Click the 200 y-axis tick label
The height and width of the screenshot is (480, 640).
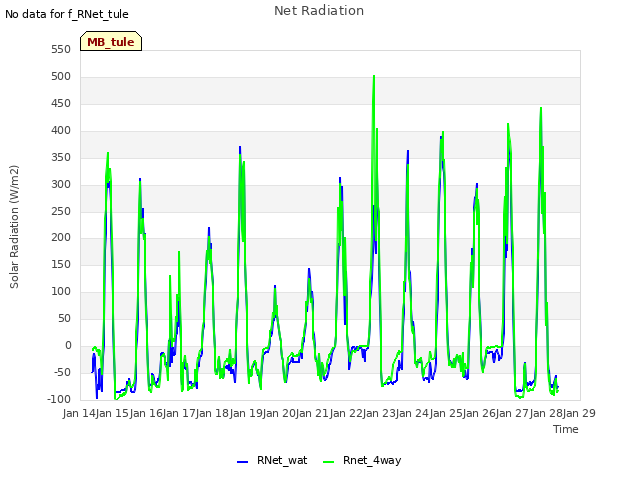(x=61, y=237)
